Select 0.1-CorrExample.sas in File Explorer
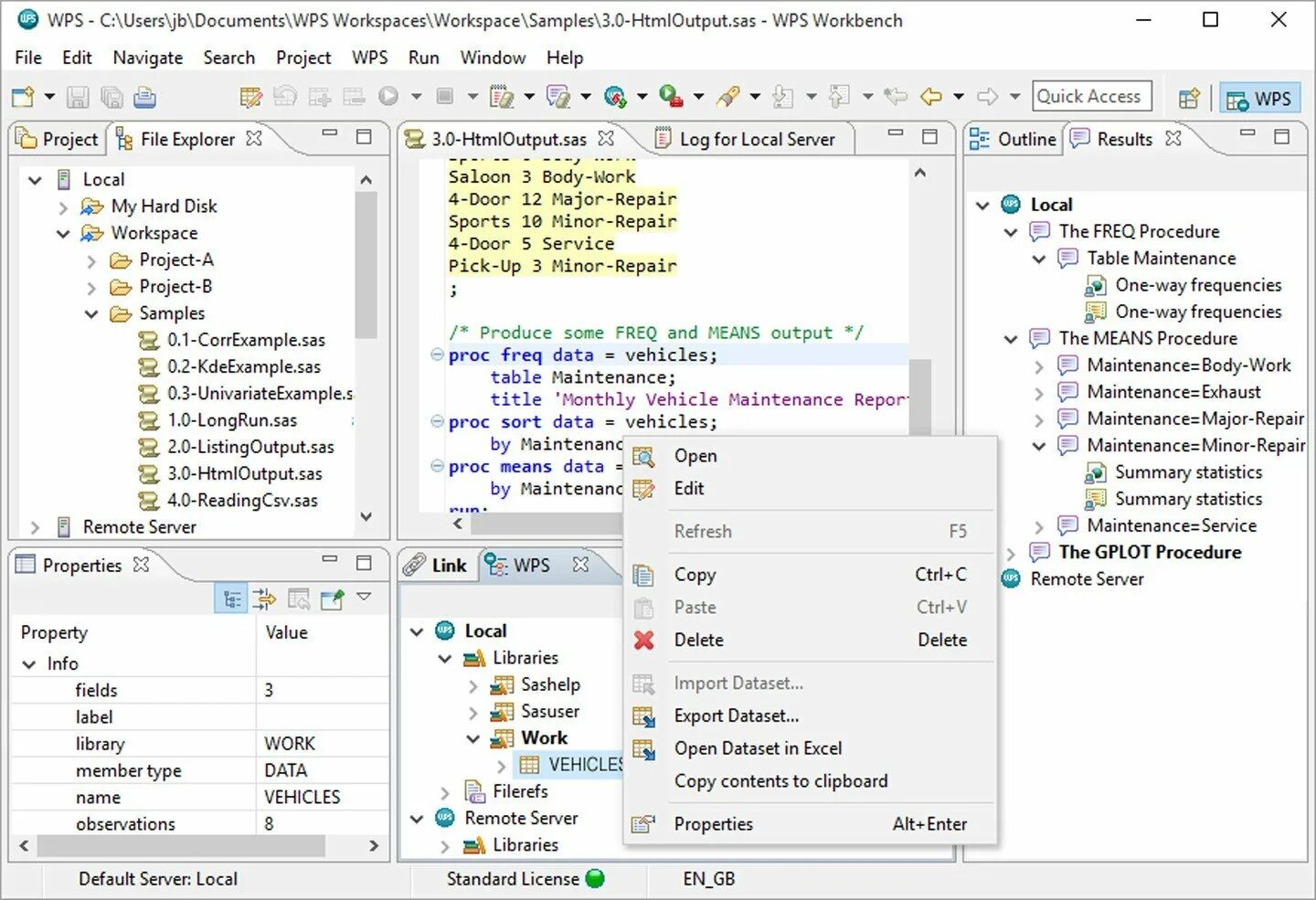This screenshot has height=900, width=1316. (x=245, y=341)
